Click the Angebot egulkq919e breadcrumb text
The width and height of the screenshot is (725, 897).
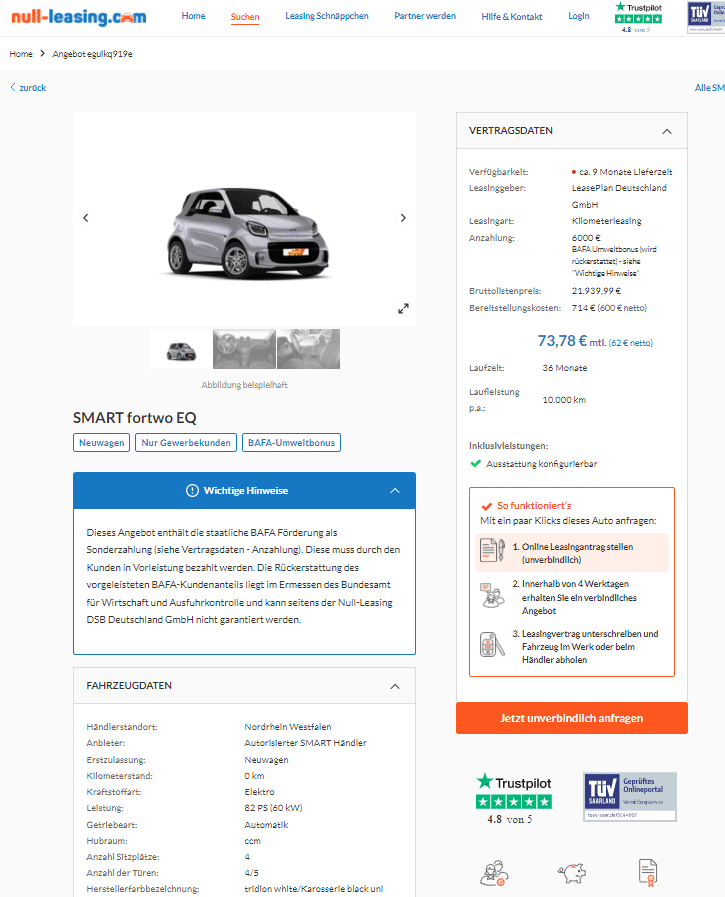pyautogui.click(x=92, y=54)
